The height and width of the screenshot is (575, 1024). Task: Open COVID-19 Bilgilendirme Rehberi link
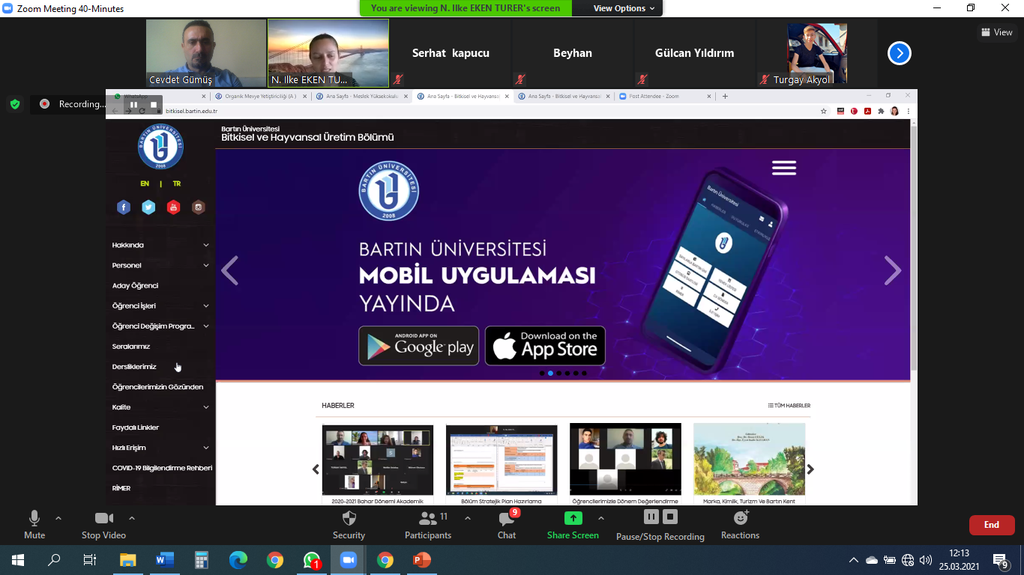[162, 468]
